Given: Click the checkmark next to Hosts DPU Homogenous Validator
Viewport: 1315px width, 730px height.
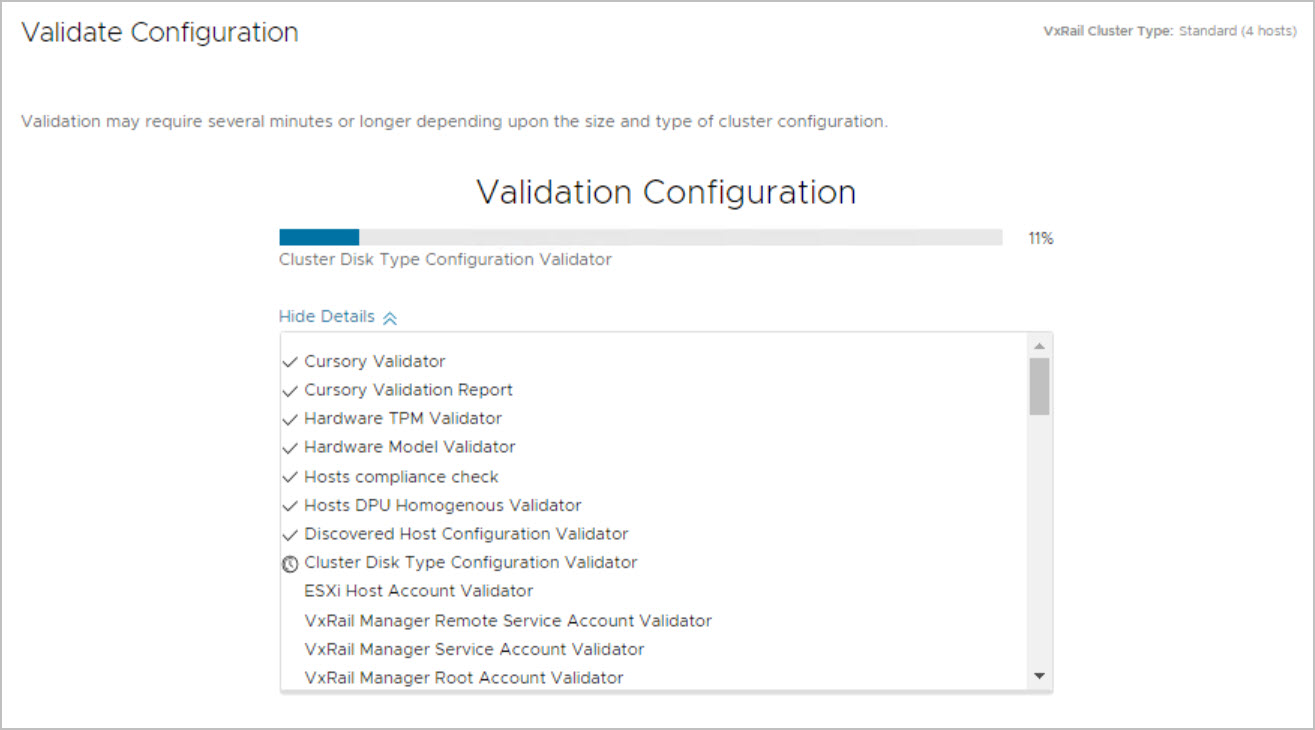Looking at the screenshot, I should 290,506.
